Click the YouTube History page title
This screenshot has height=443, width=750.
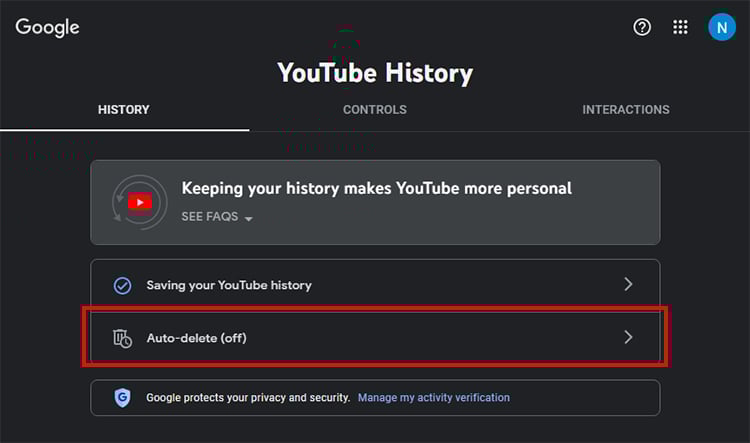coord(375,73)
